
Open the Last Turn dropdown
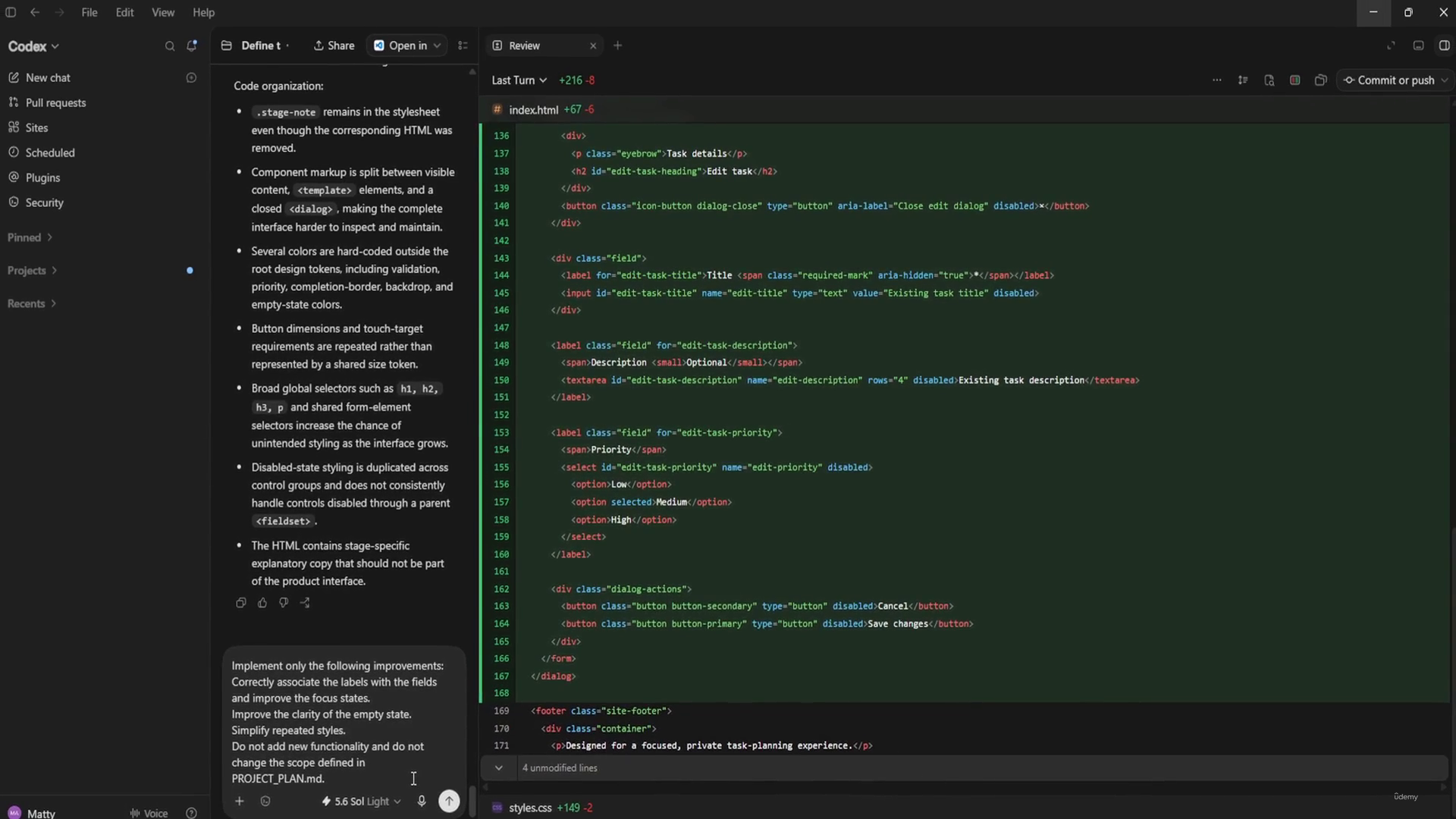519,80
